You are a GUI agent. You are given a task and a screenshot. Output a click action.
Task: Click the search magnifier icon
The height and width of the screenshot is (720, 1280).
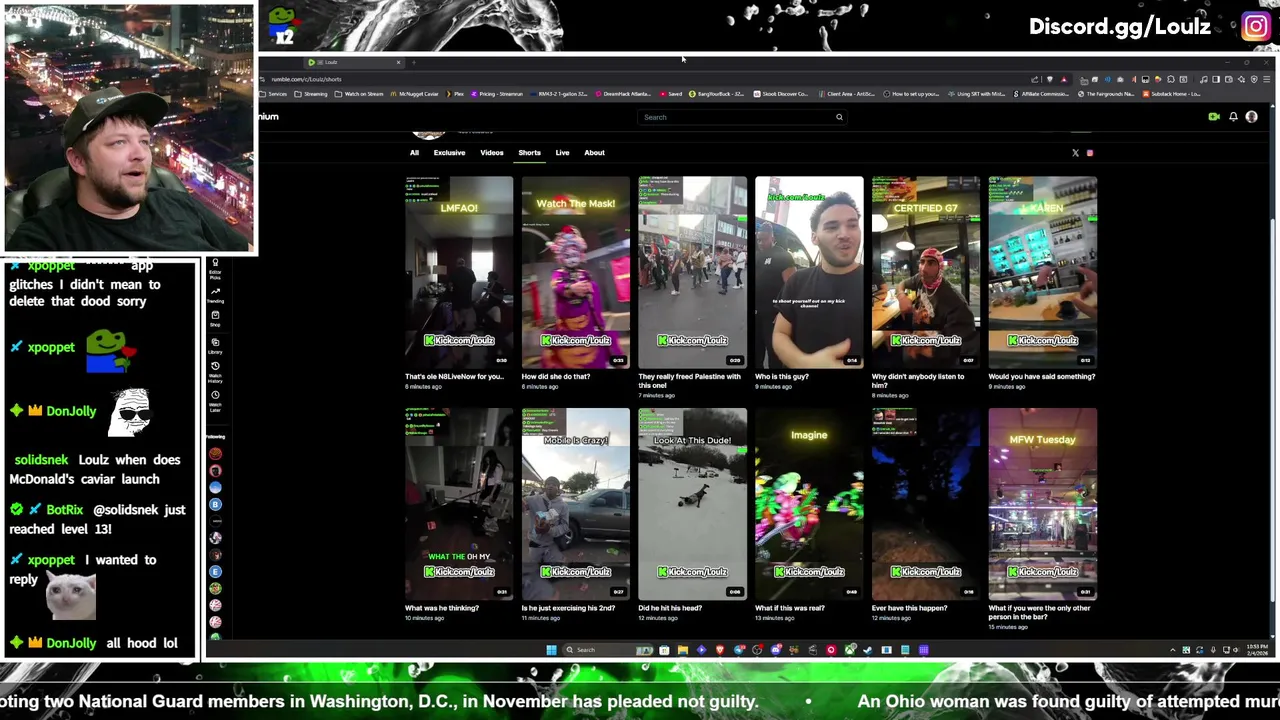tap(839, 117)
